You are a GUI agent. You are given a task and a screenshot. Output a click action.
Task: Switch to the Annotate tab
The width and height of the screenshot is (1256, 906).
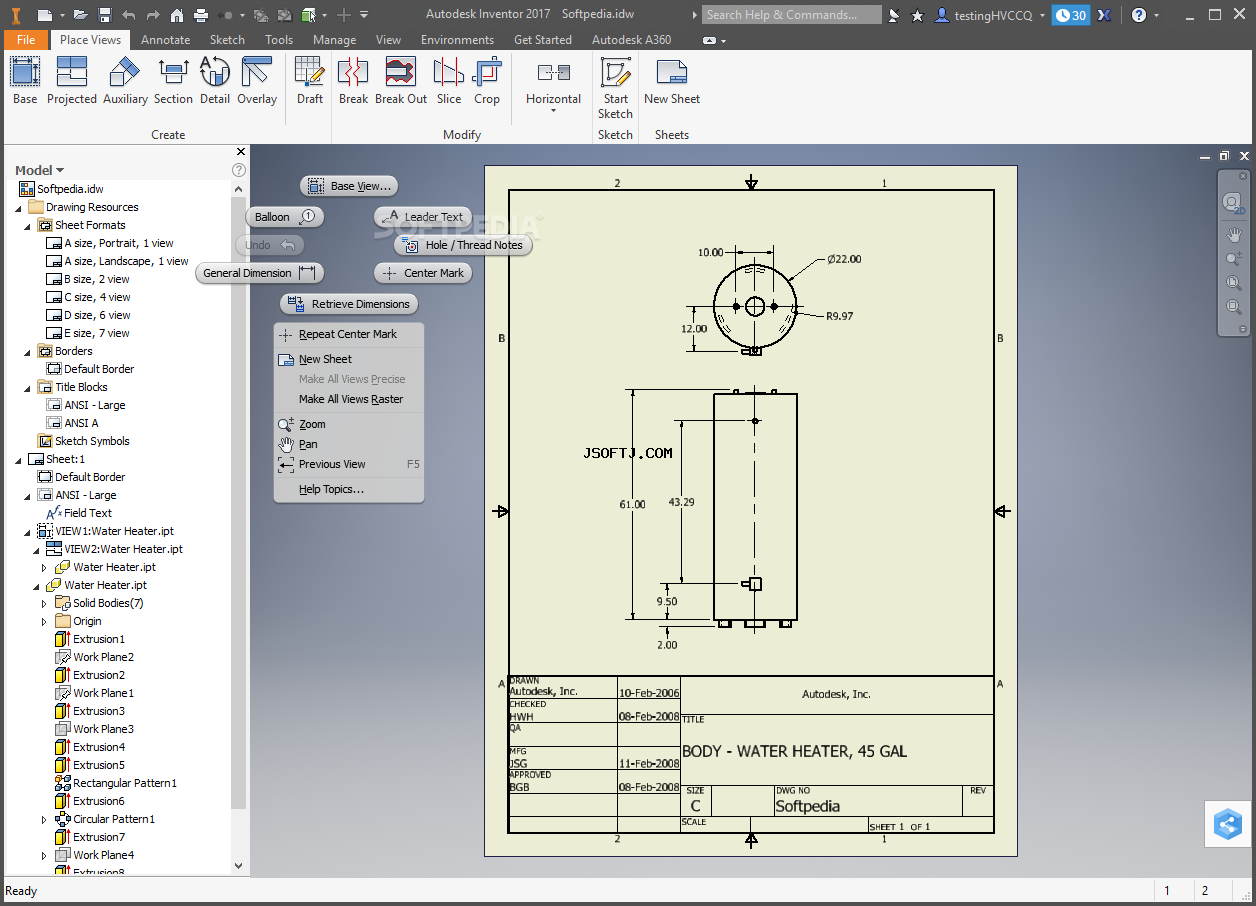[x=166, y=40]
